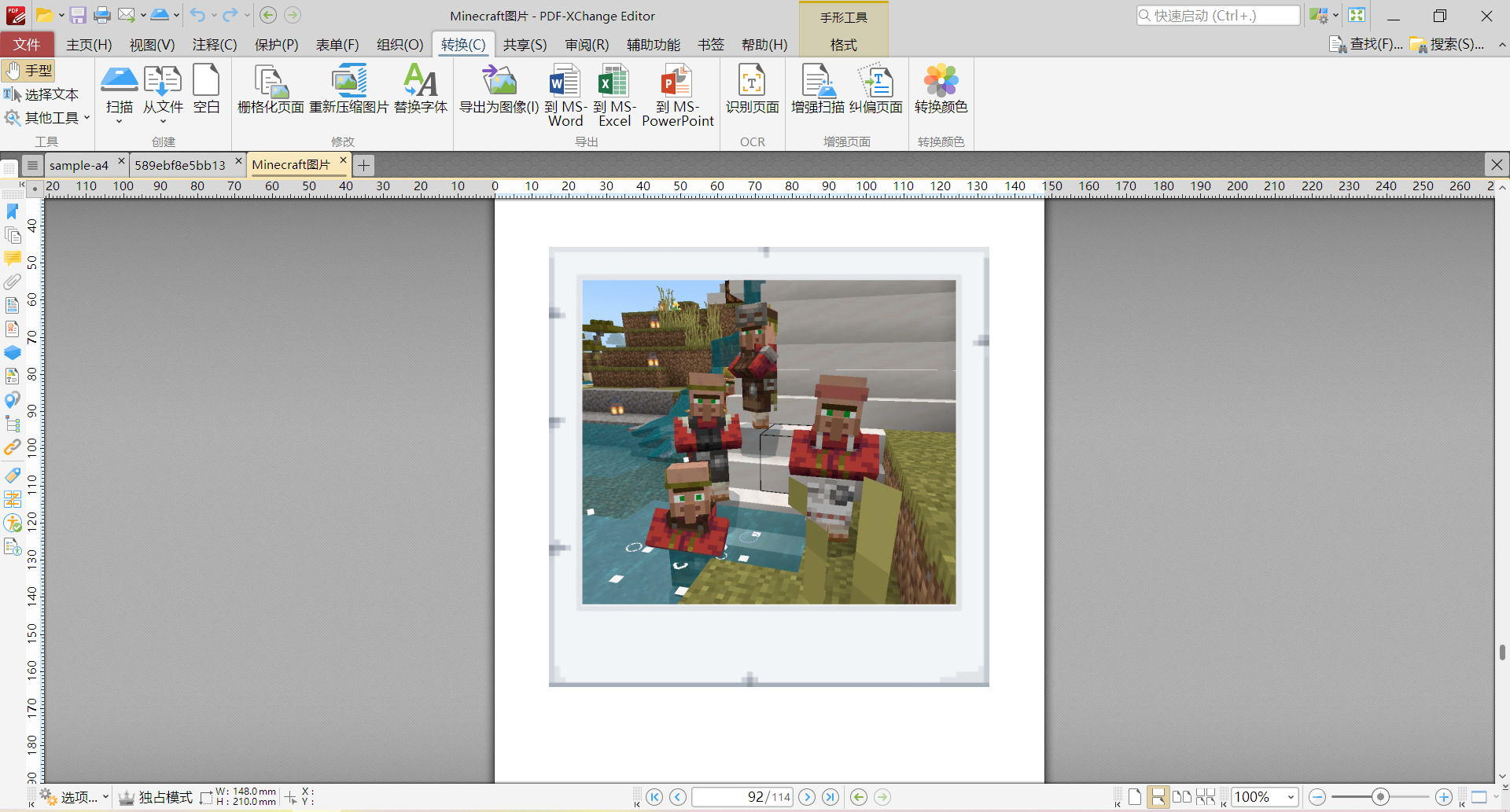Click the 替换字体 (replace fonts) icon
1510x812 pixels.
click(421, 90)
